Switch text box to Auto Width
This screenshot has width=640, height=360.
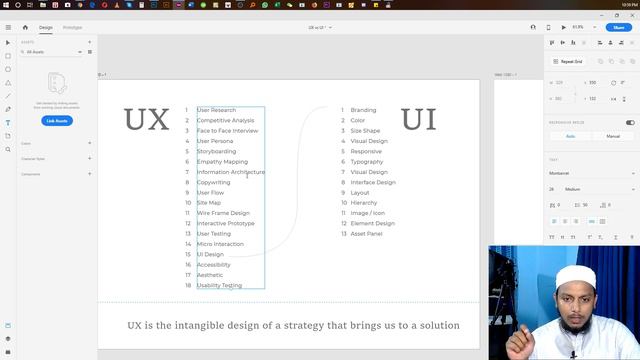(591, 221)
